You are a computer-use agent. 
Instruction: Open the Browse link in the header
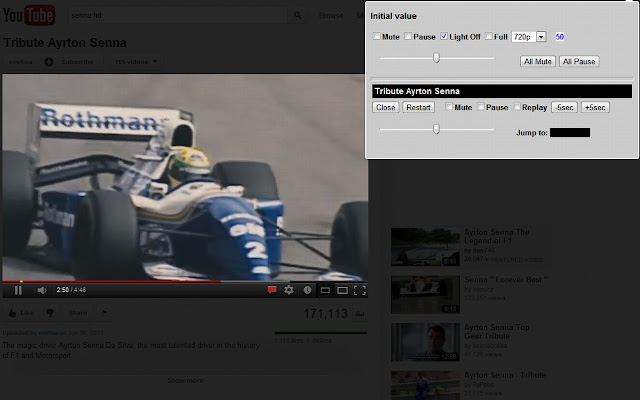coord(331,16)
